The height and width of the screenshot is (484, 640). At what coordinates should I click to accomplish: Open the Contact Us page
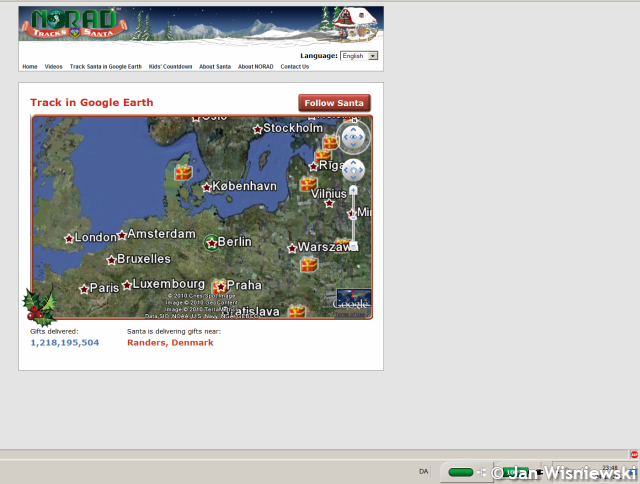click(x=295, y=67)
